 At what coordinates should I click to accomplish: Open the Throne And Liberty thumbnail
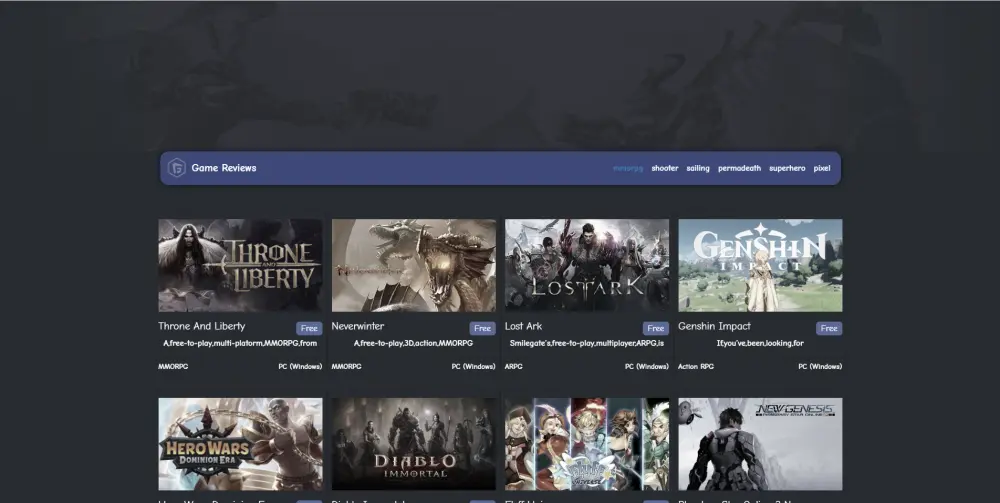240,265
